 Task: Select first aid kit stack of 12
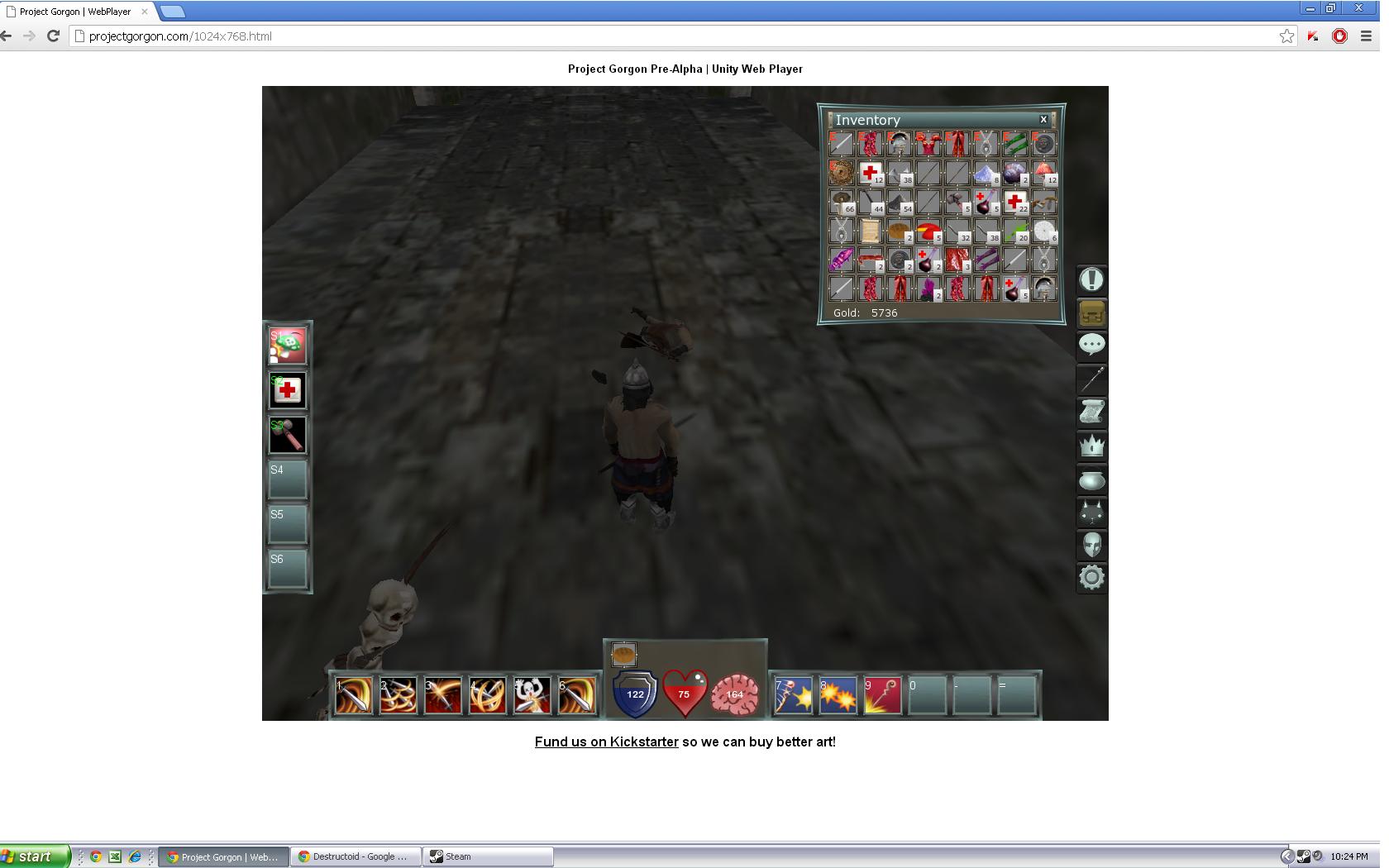[870, 173]
